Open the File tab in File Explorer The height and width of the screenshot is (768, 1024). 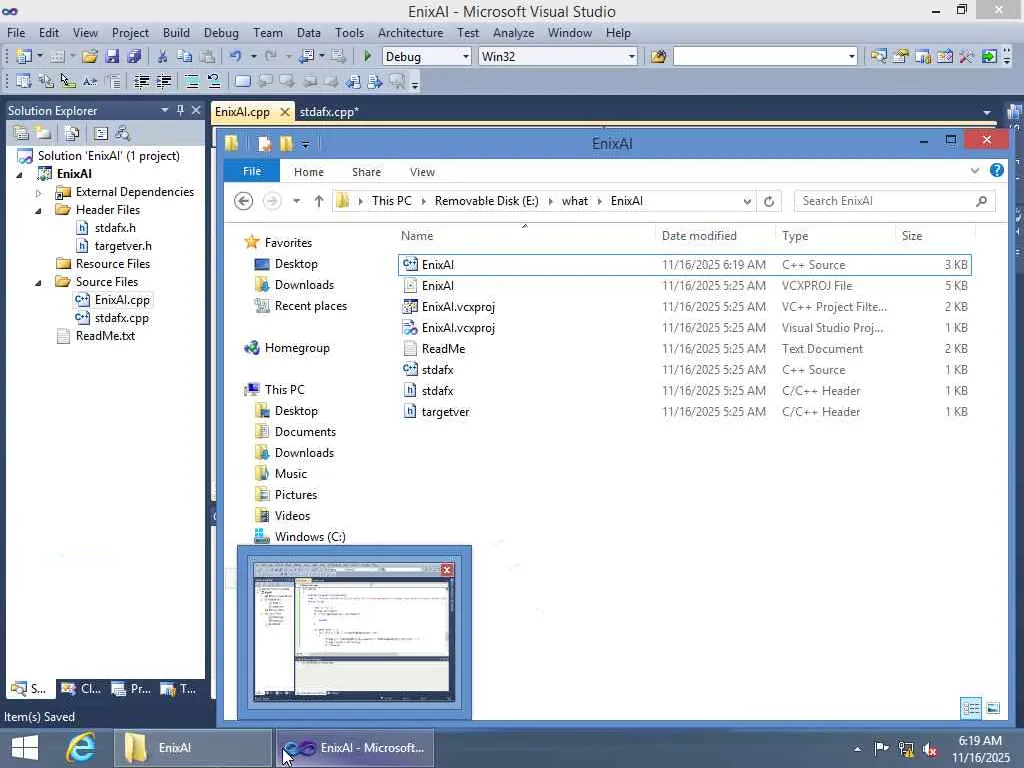[x=252, y=171]
